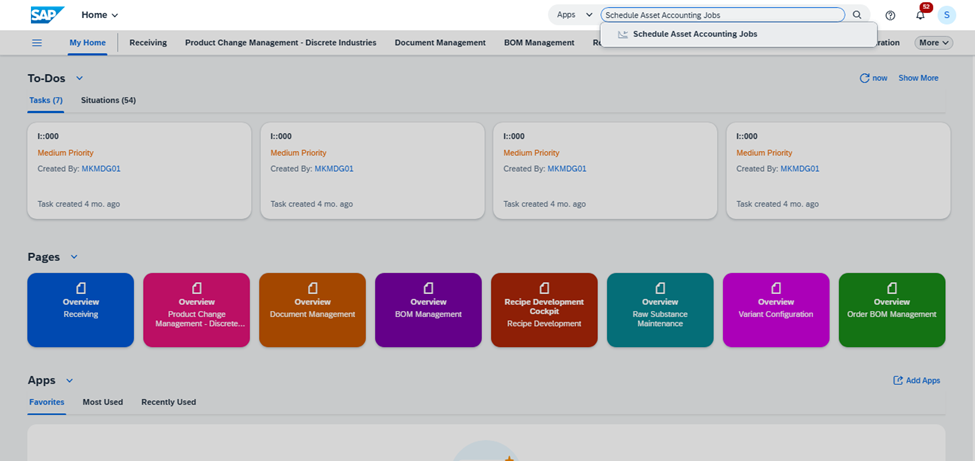The height and width of the screenshot is (461, 975).
Task: Open Raw Substance Maintenance page tile
Action: (660, 310)
